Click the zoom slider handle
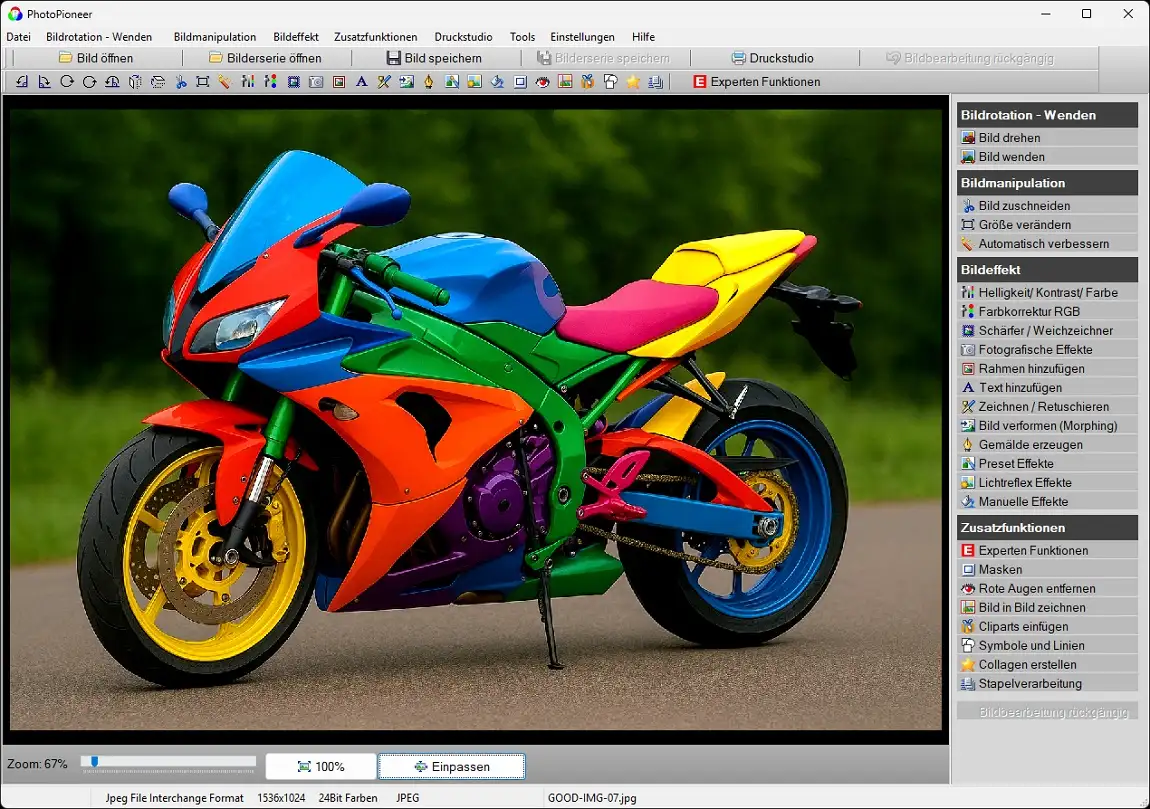Viewport: 1150px width, 809px height. pos(94,762)
